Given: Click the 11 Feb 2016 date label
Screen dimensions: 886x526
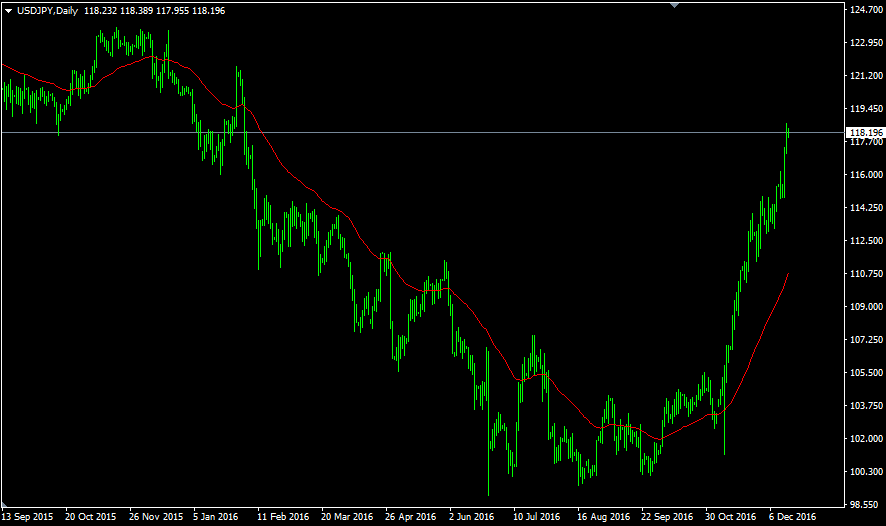Looking at the screenshot, I should pos(283,516).
